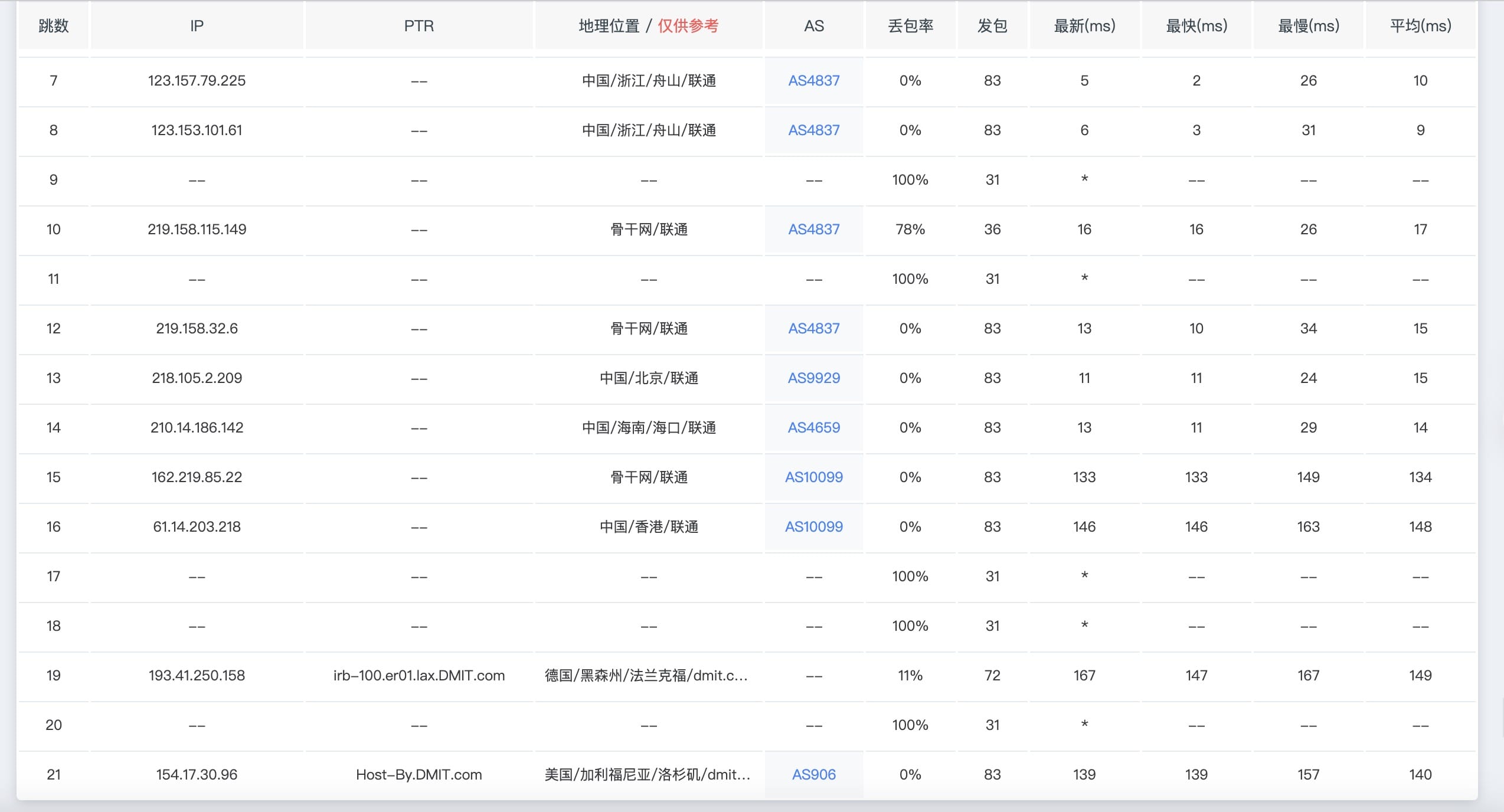The height and width of the screenshot is (812, 1504).
Task: Click AS4837 link for 219.158.32.6
Action: click(813, 329)
